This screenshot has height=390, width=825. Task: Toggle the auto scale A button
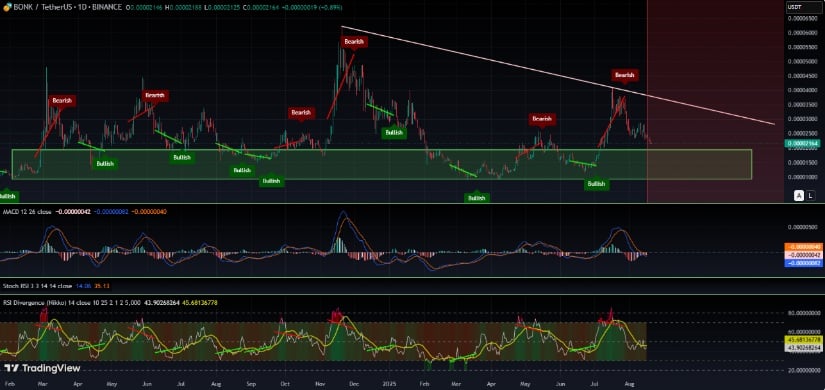click(799, 196)
